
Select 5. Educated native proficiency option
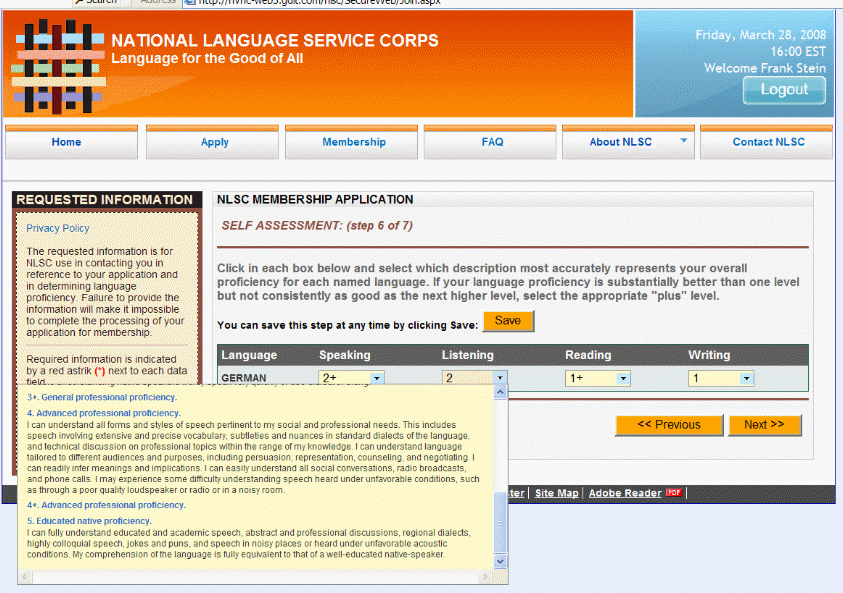(x=89, y=521)
